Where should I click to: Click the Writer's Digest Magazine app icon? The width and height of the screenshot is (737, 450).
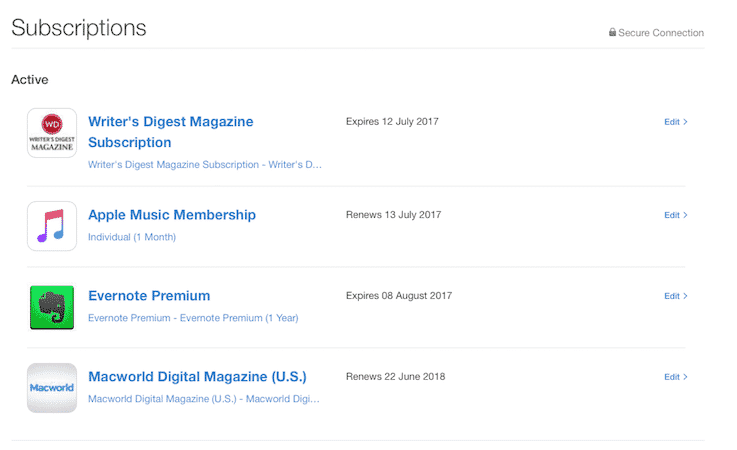52,133
